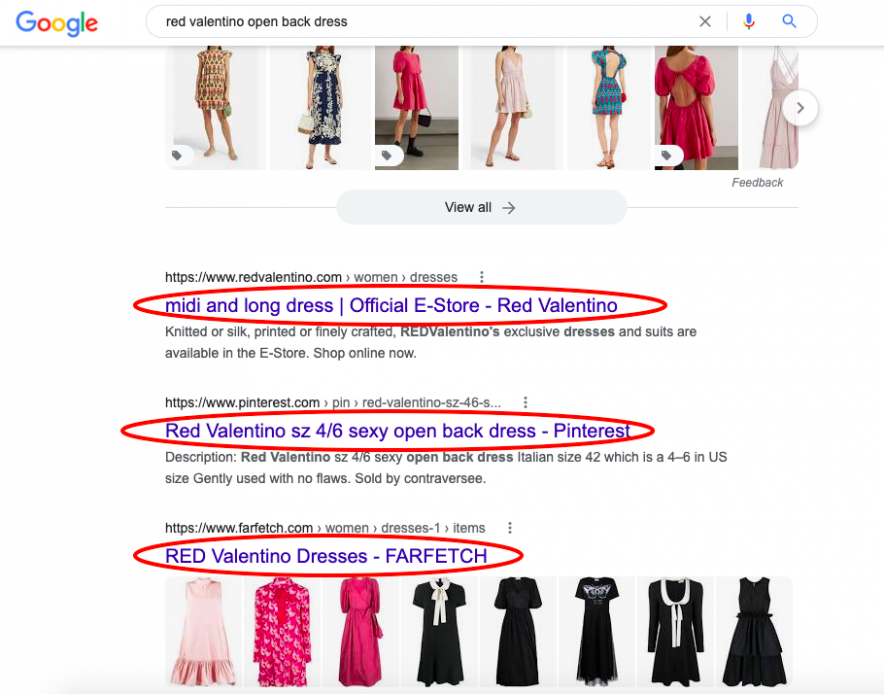This screenshot has height=694, width=884.
Task: Open black sleeveless ruffle tiered dress image
Action: tap(754, 631)
